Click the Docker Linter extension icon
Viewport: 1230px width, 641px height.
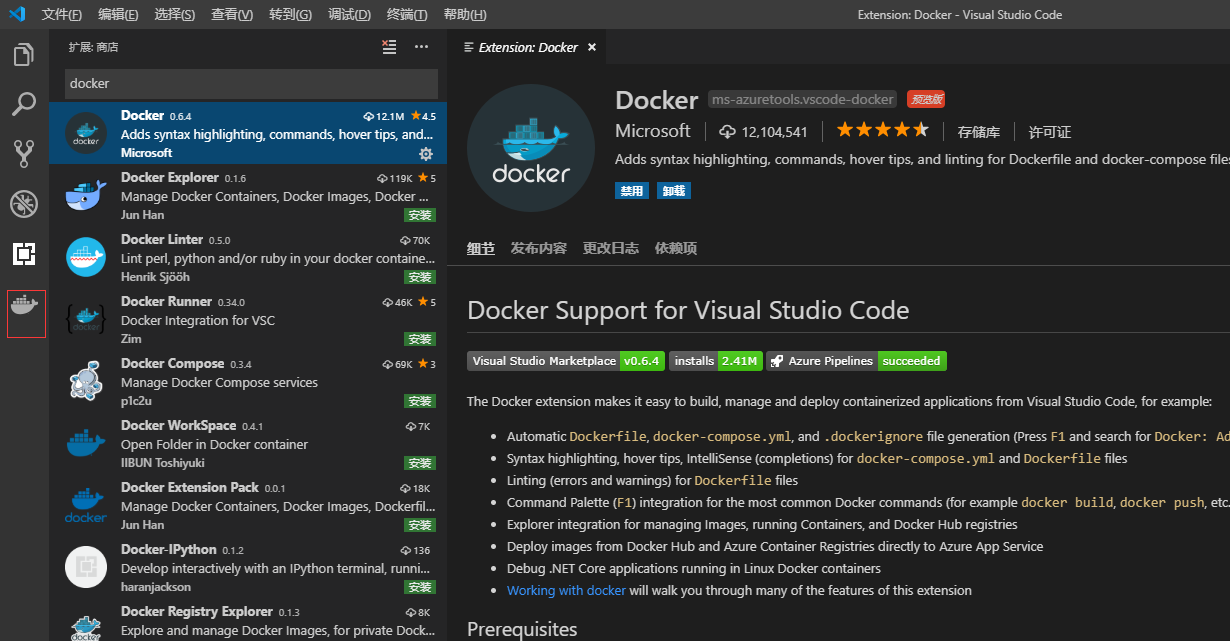(x=86, y=257)
